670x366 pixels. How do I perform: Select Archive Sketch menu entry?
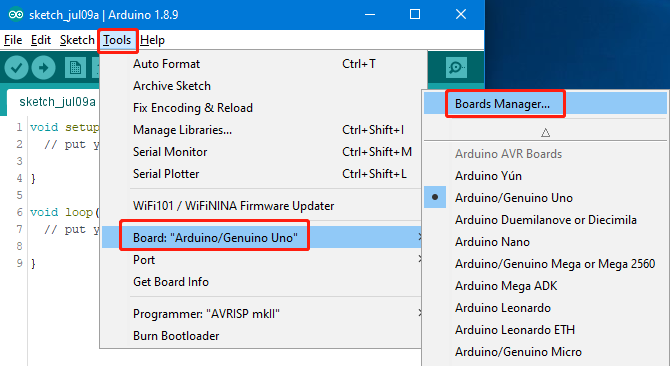[x=262, y=86]
